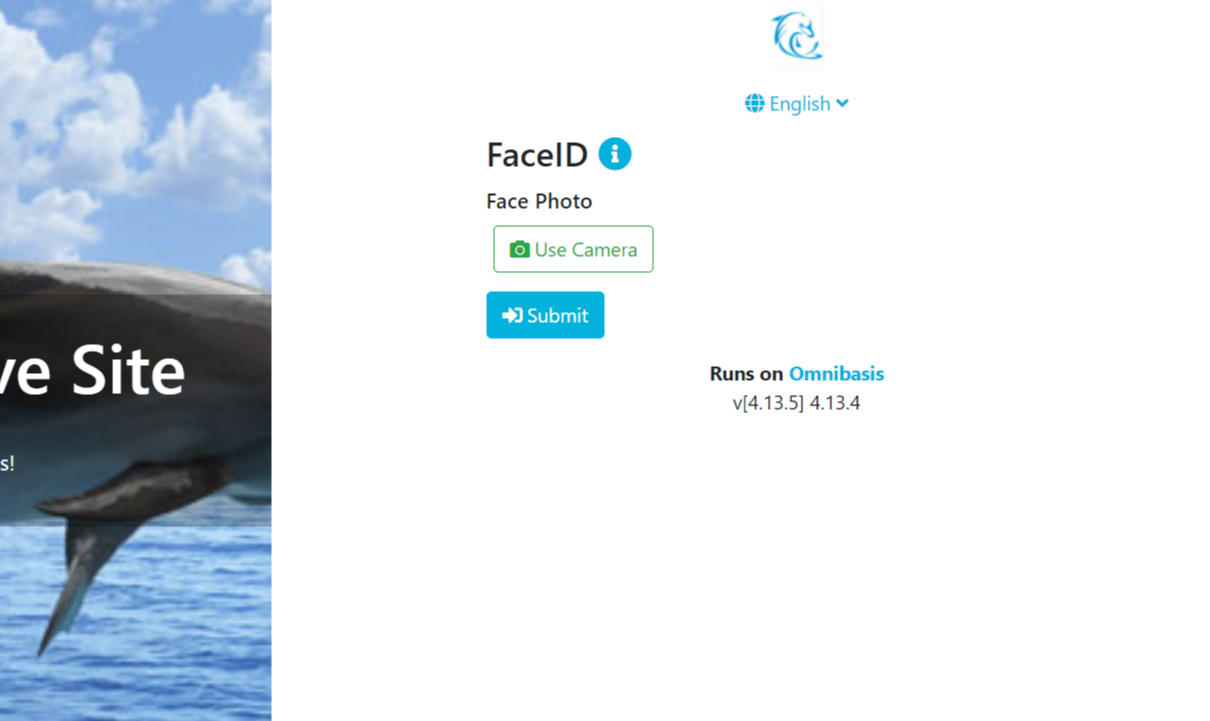Click the FaceID heading
The width and height of the screenshot is (1210, 721).
(x=537, y=155)
